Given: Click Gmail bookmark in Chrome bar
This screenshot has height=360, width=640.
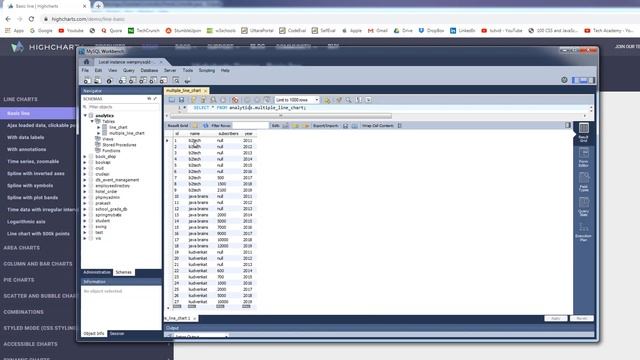Looking at the screenshot, I should 378,31.
